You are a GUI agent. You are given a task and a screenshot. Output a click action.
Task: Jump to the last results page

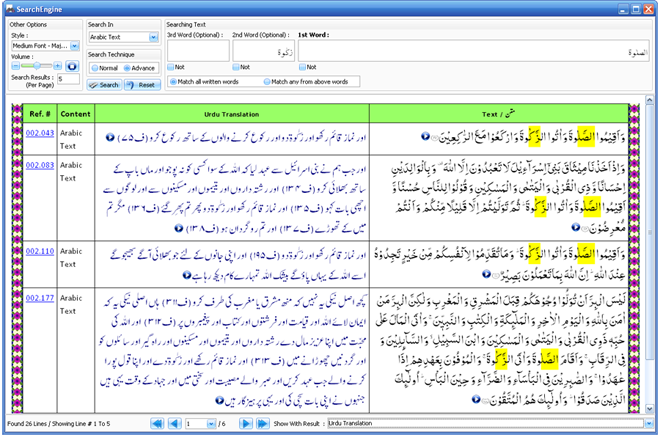263,424
